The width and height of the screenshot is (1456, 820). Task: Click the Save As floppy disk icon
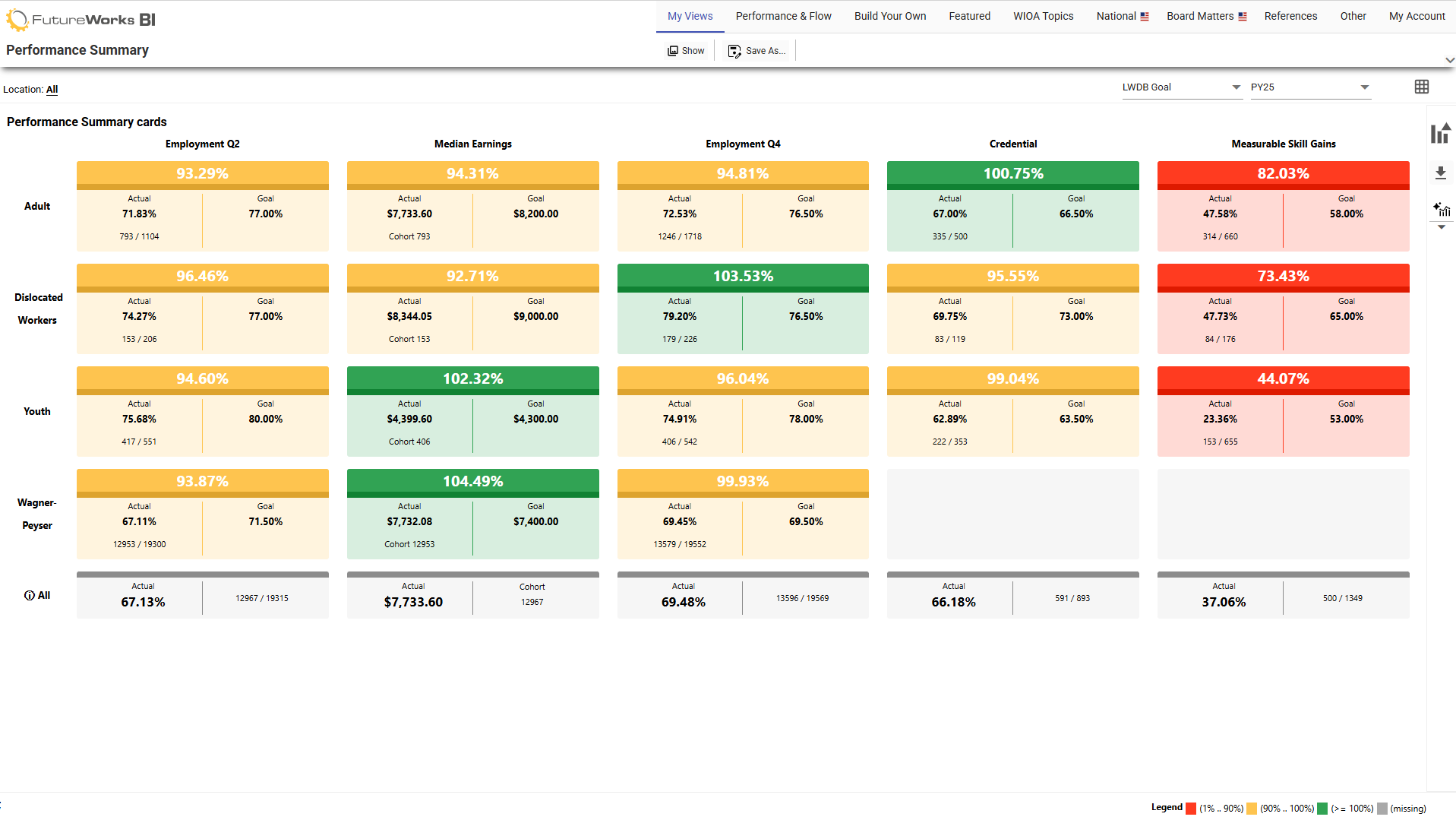734,50
